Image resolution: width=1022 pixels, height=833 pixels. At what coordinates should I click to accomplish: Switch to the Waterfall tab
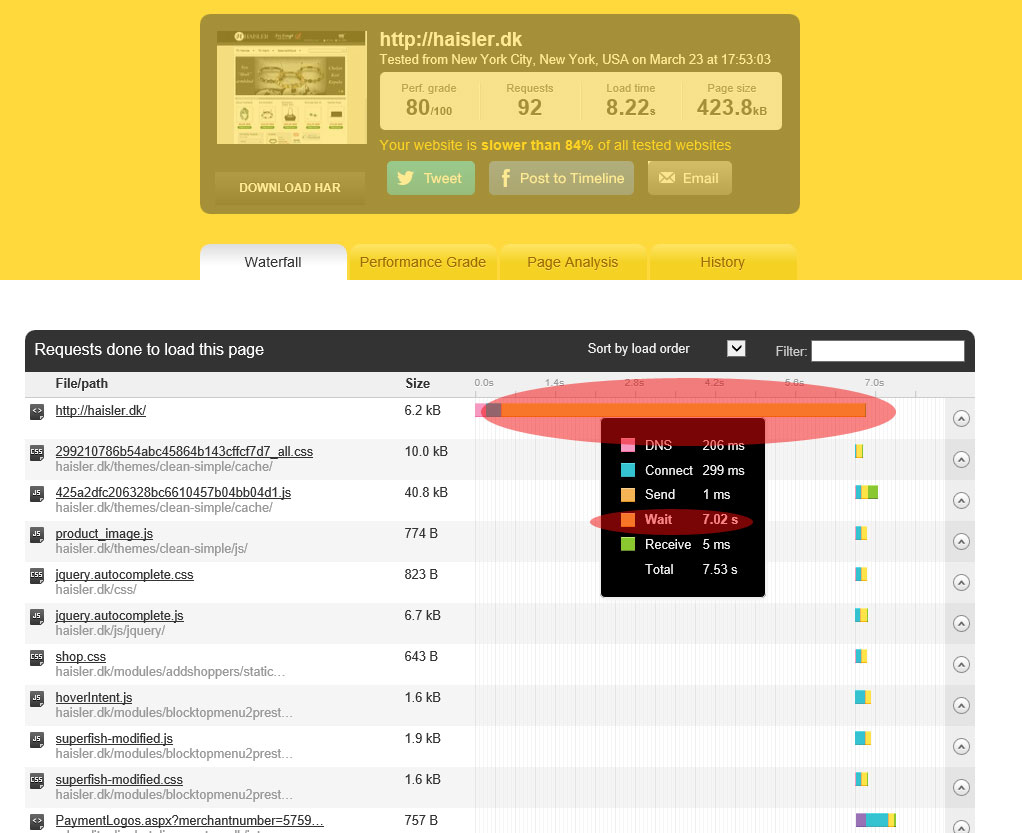[x=273, y=262]
